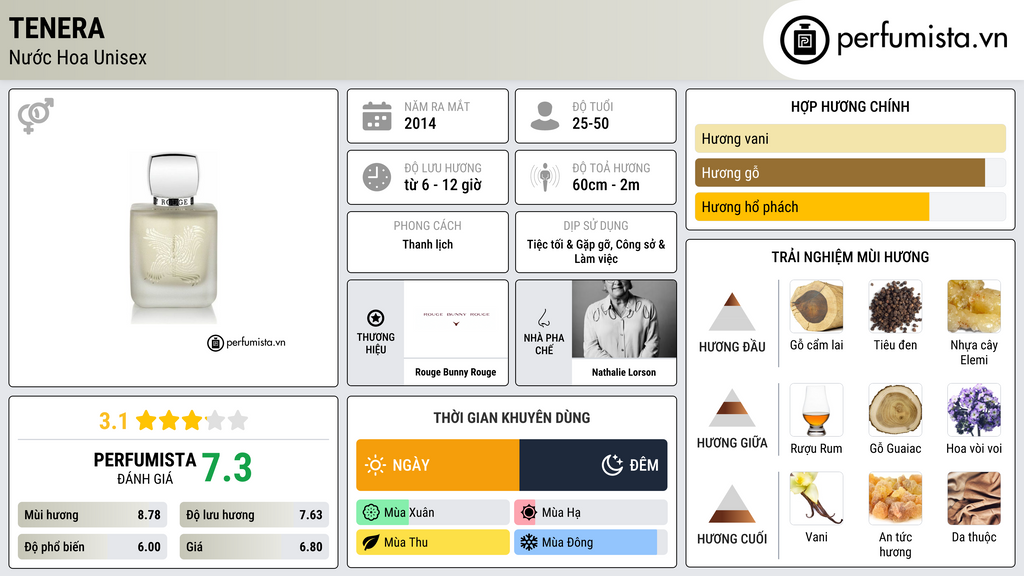Open the Gỗ Guaiac note image
The width and height of the screenshot is (1024, 576).
click(x=895, y=410)
